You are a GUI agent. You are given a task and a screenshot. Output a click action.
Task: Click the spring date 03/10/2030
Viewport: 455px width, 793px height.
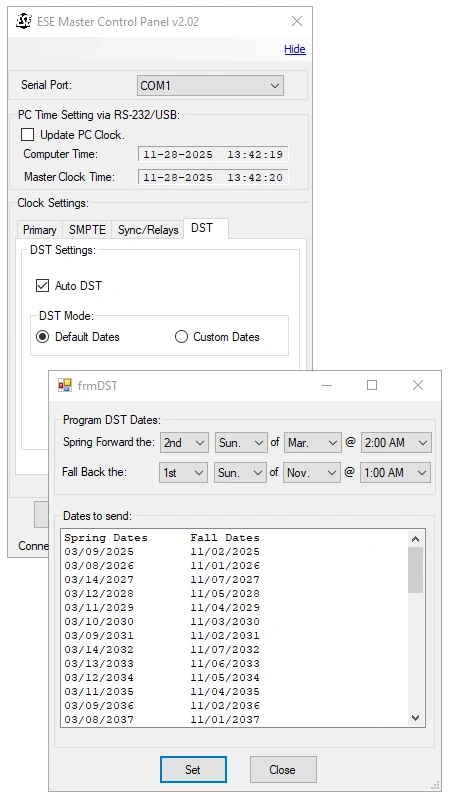(99, 622)
